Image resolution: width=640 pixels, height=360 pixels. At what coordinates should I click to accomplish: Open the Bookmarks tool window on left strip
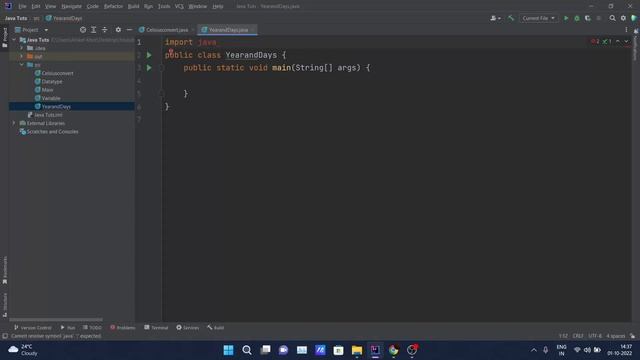pyautogui.click(x=5, y=270)
